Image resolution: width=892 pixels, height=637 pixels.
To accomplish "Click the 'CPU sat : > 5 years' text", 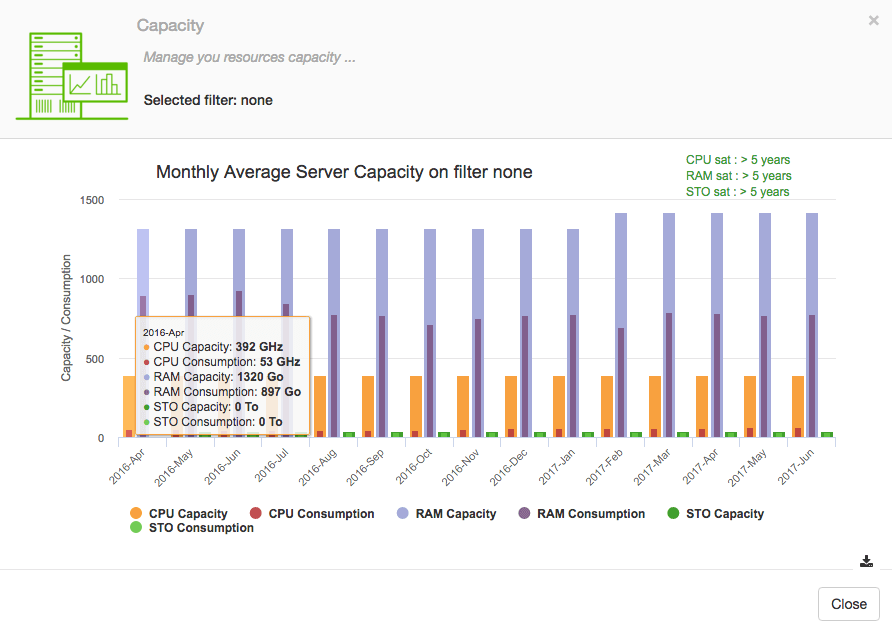I will click(x=737, y=160).
